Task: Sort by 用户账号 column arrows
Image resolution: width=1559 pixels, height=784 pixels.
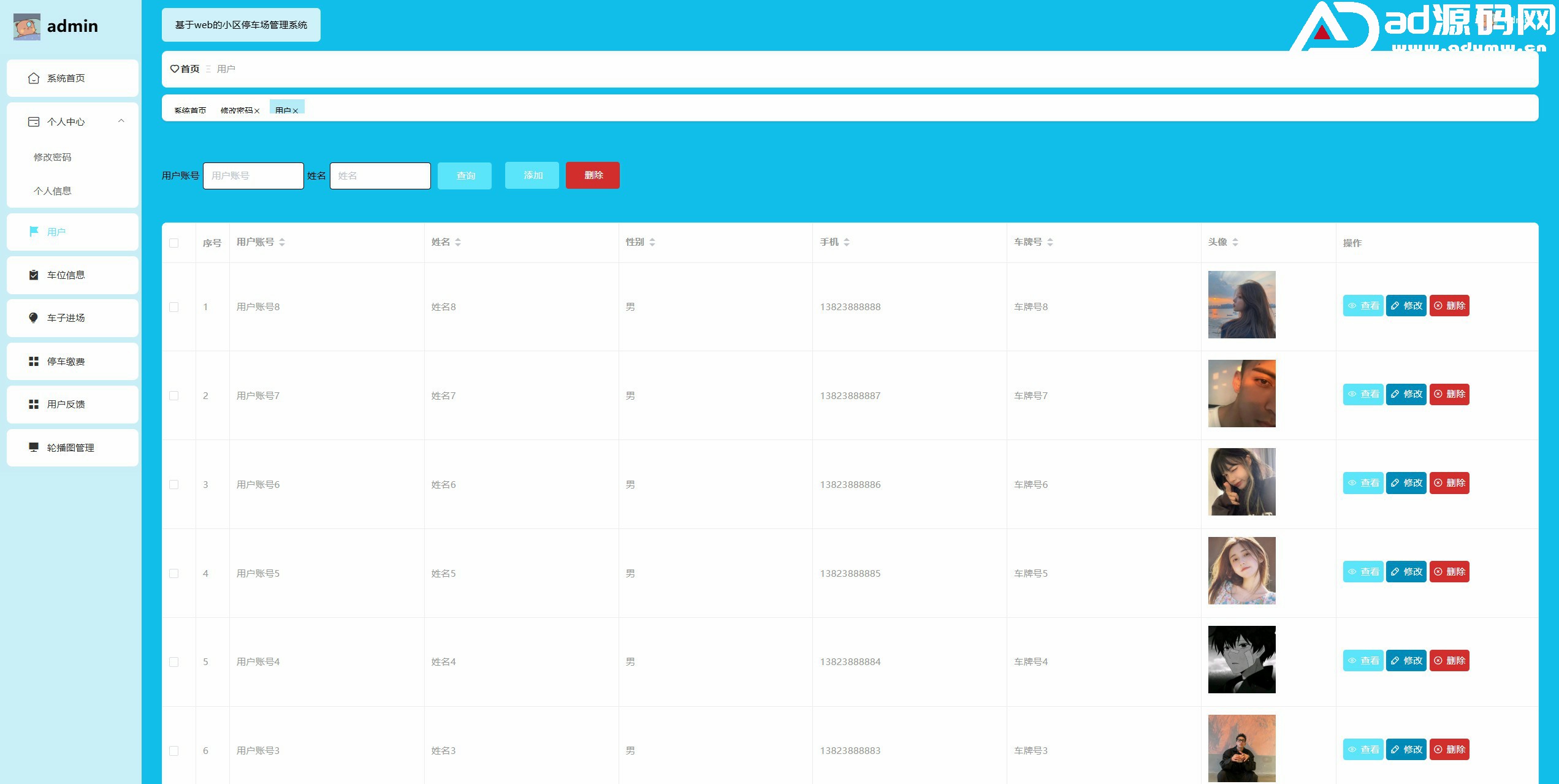Action: click(282, 242)
